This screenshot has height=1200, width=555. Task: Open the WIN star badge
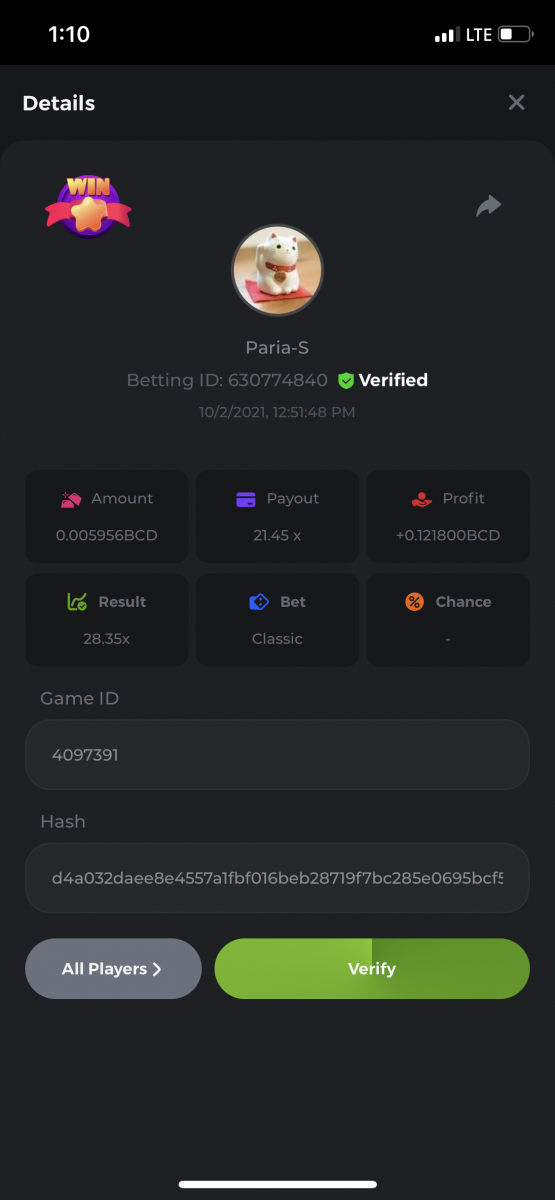point(88,206)
